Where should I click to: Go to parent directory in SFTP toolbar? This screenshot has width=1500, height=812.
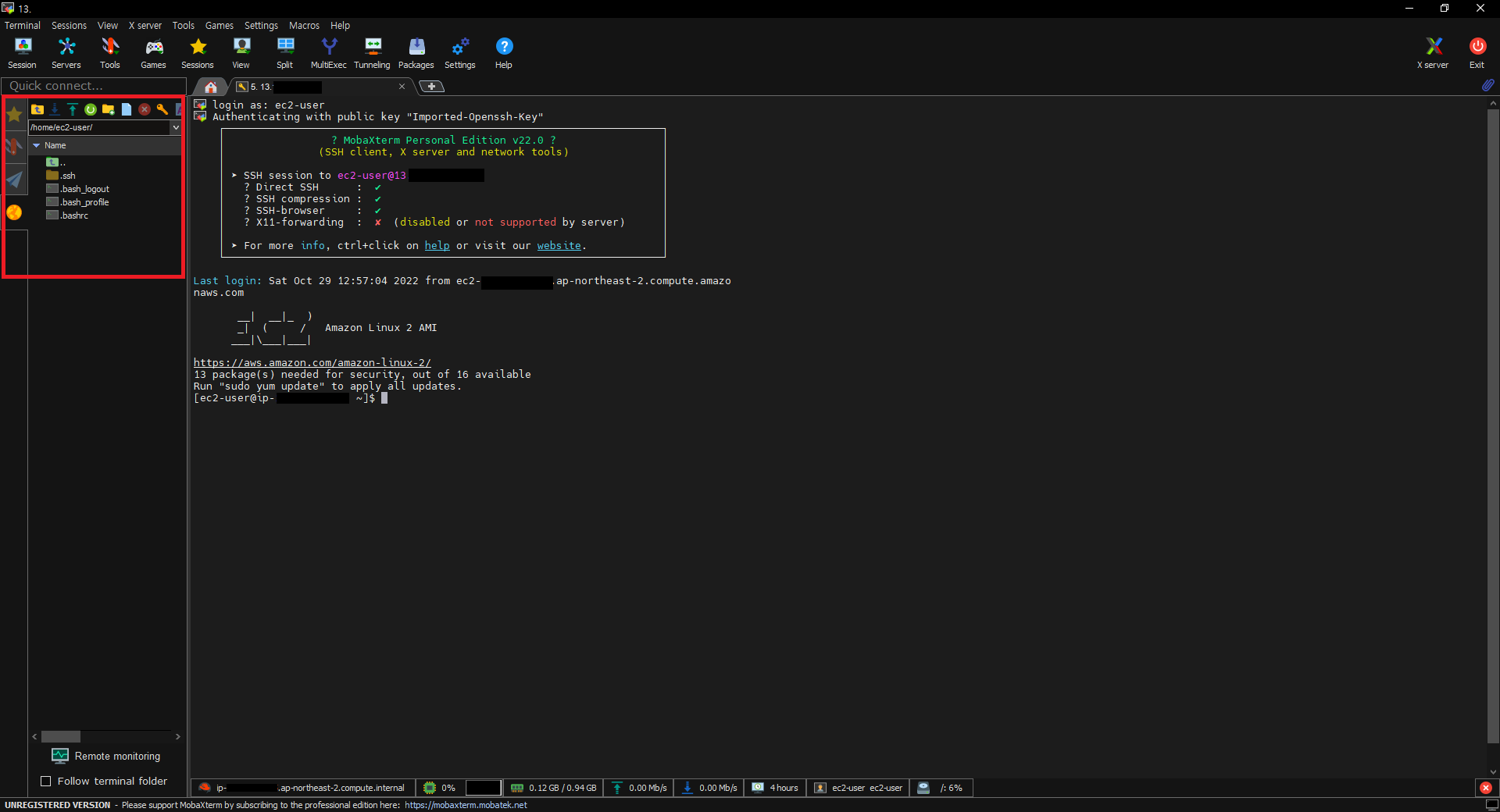(x=37, y=109)
